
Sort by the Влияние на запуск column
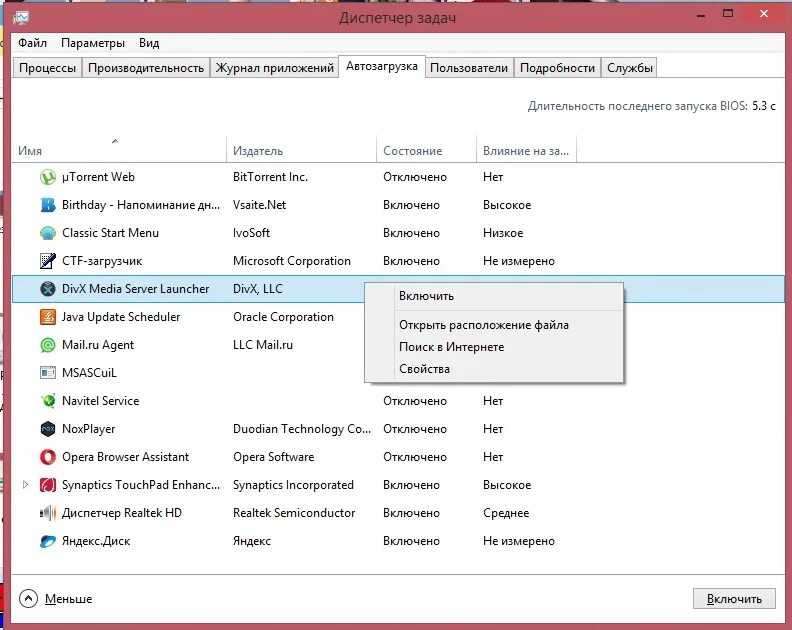click(x=526, y=151)
